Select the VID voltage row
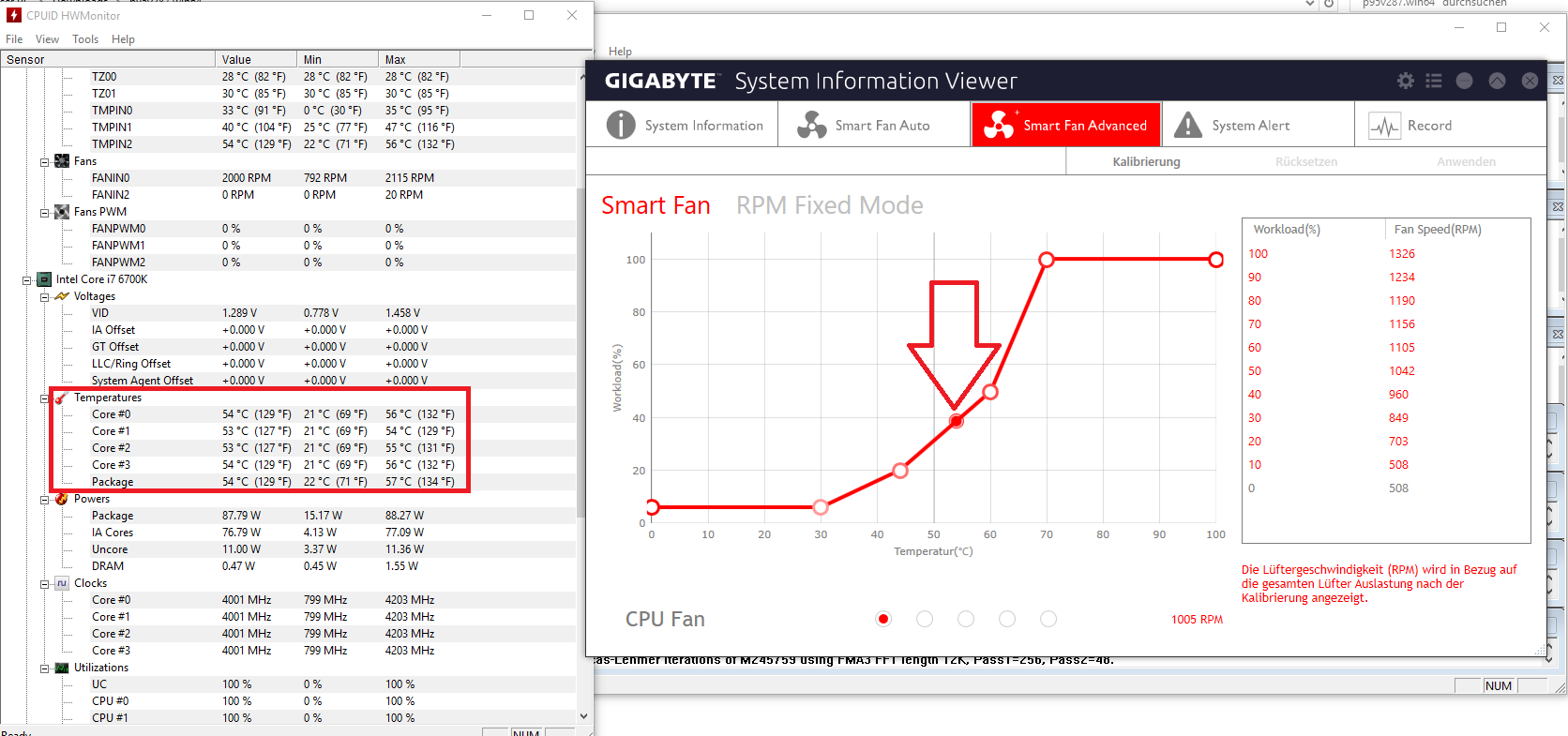The width and height of the screenshot is (1568, 736). [x=288, y=313]
